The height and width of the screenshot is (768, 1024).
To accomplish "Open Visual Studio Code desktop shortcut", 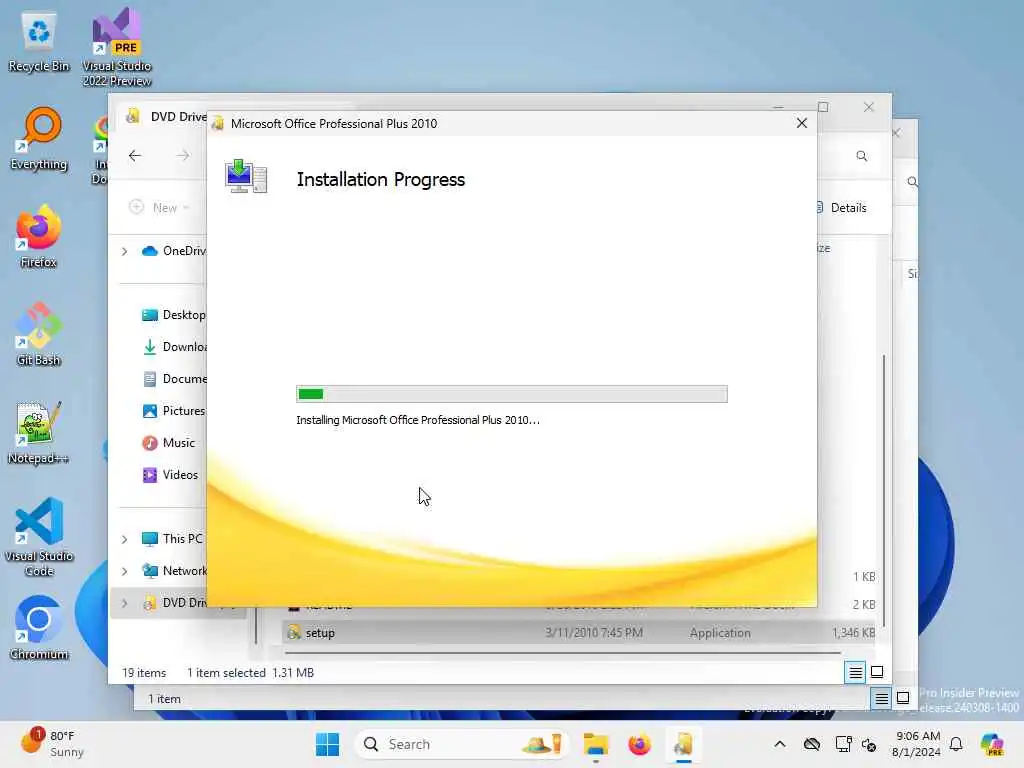I will tap(39, 537).
